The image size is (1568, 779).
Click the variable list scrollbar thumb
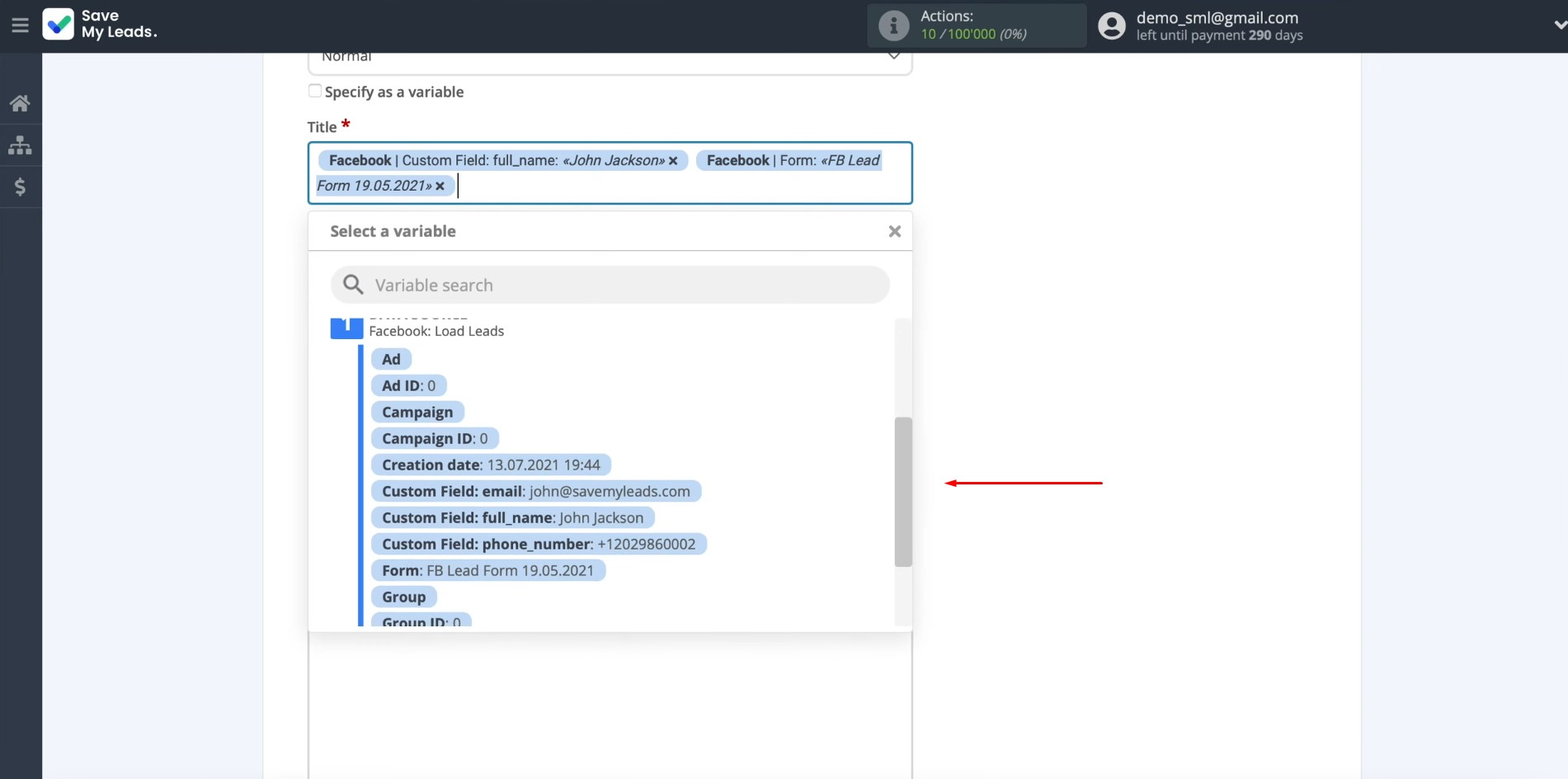click(x=903, y=492)
